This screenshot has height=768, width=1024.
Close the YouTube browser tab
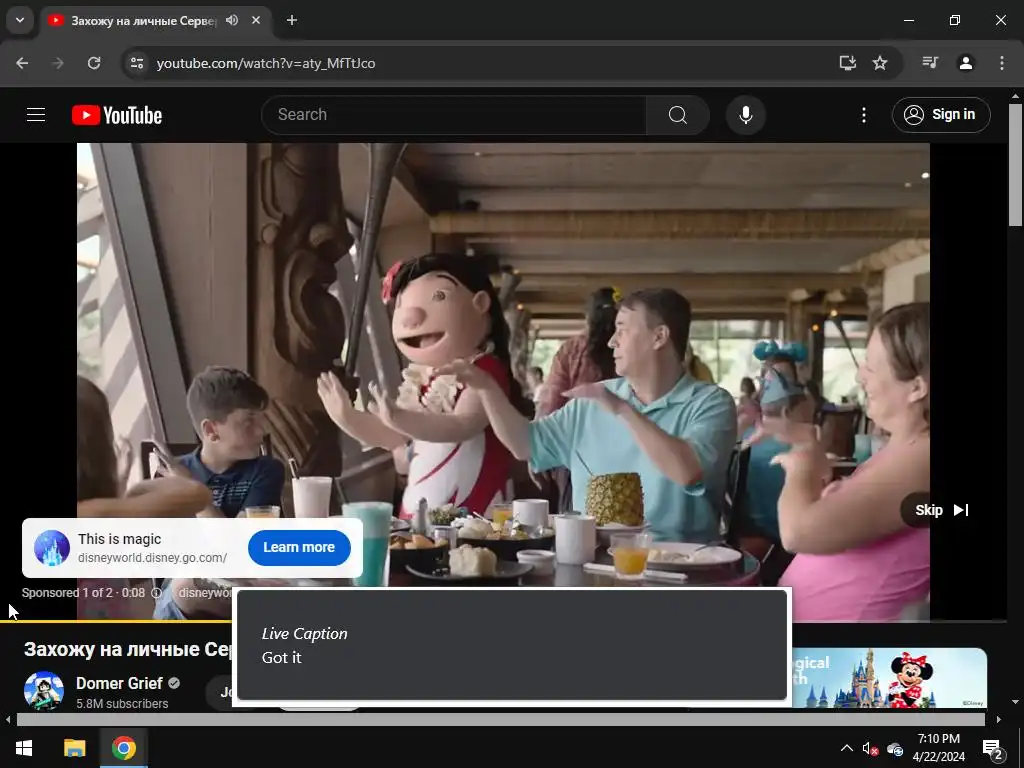click(256, 20)
